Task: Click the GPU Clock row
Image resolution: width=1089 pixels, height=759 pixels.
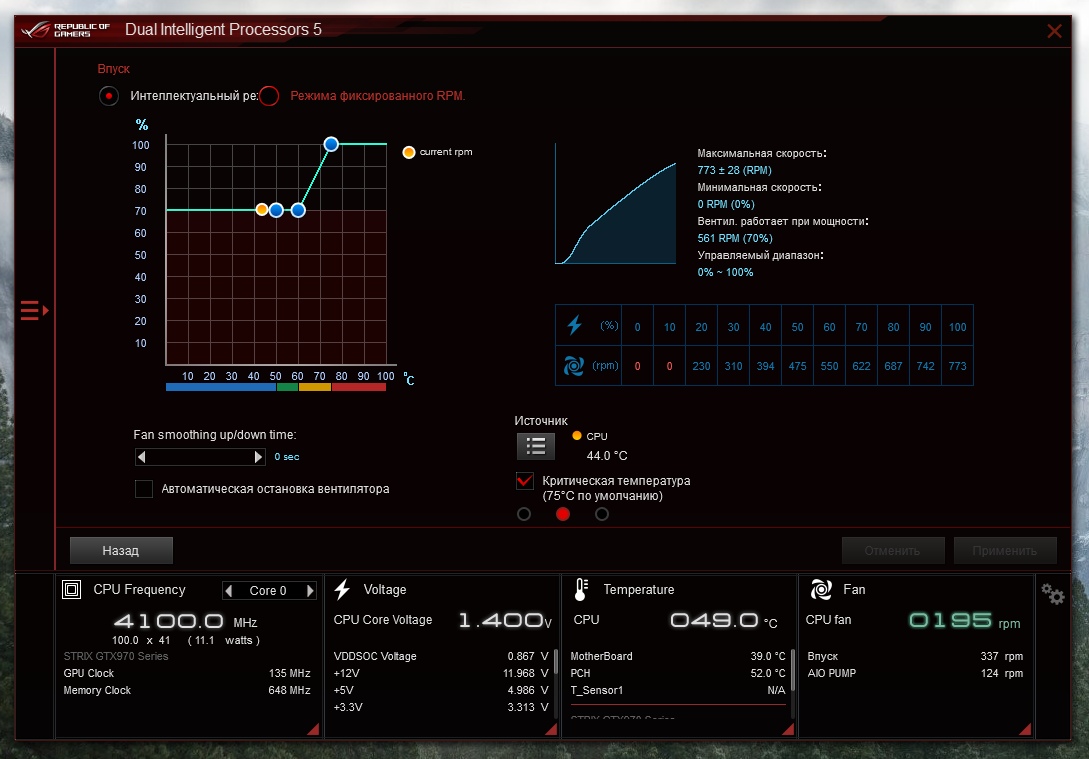Action: click(187, 673)
